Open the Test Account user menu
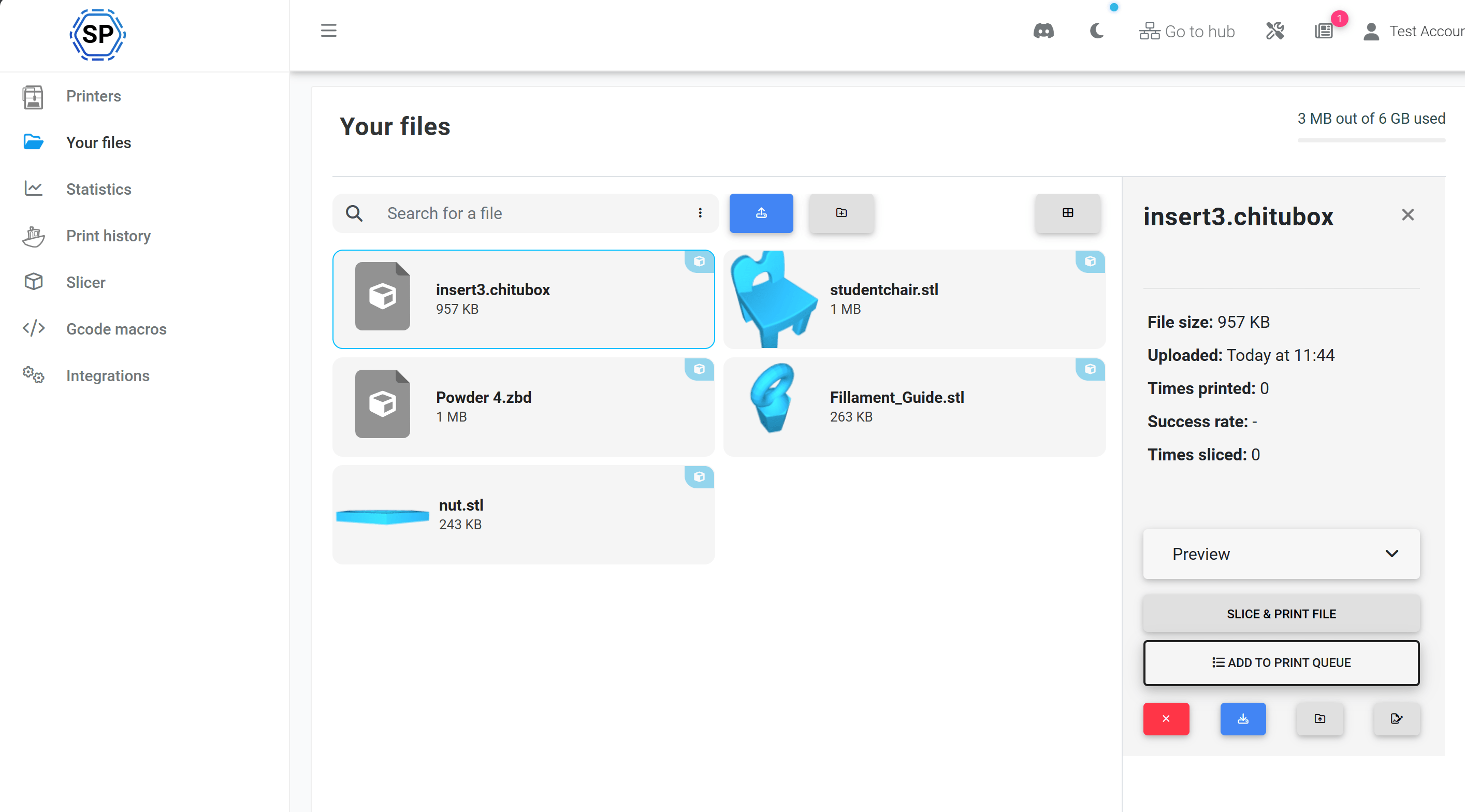The width and height of the screenshot is (1465, 812). click(x=1413, y=31)
